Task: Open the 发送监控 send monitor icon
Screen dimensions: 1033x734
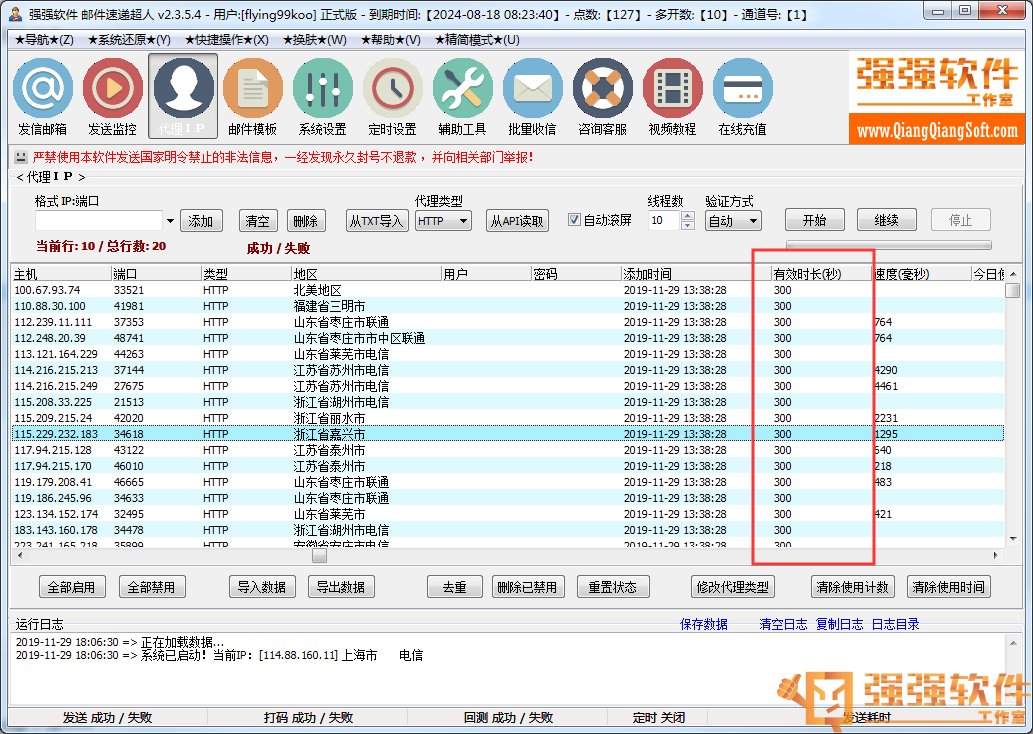Action: (x=113, y=96)
